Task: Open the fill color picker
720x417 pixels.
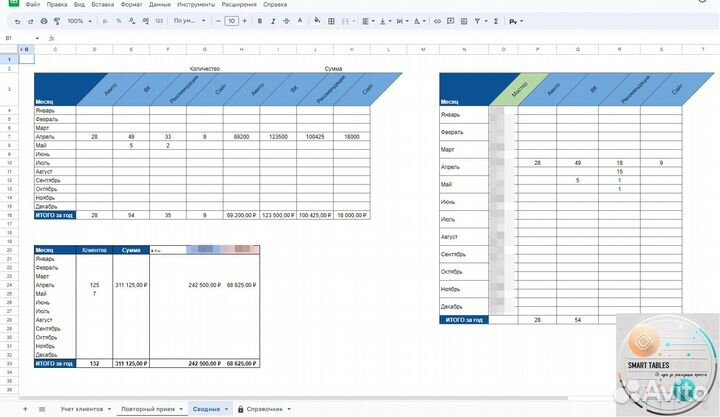Action: [x=317, y=21]
